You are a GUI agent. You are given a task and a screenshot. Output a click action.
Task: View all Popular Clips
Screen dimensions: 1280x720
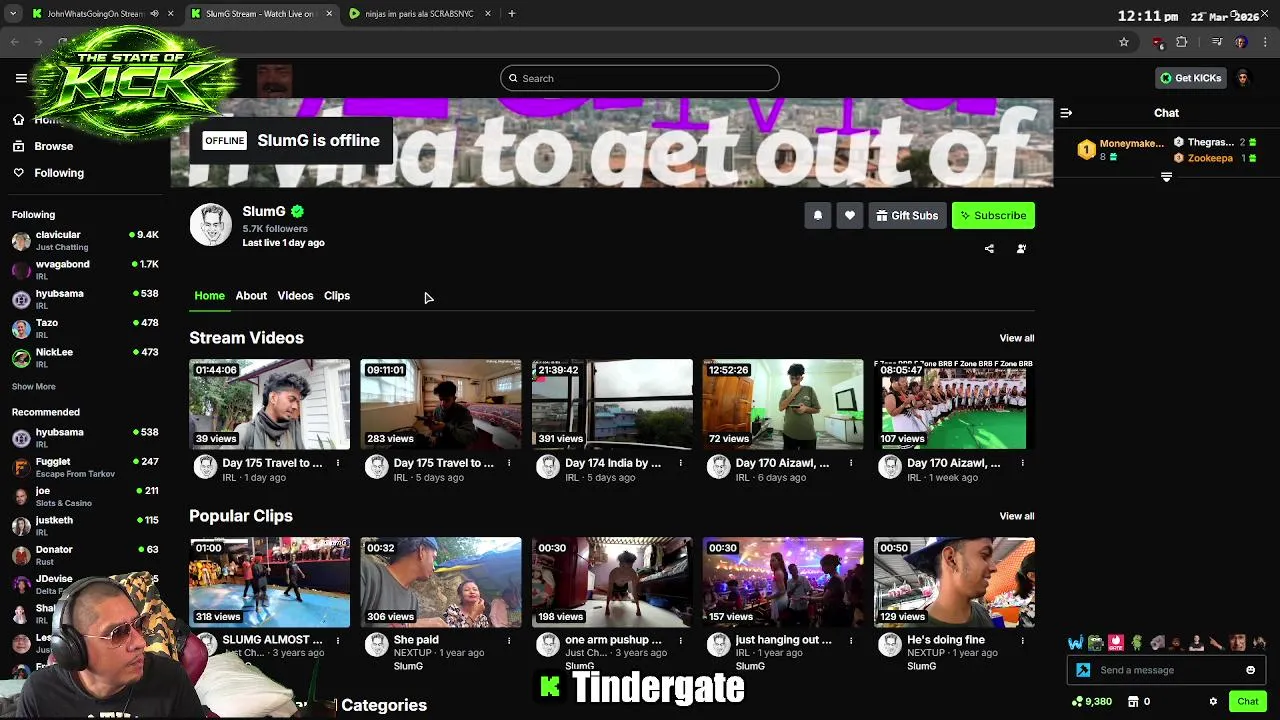(1016, 516)
